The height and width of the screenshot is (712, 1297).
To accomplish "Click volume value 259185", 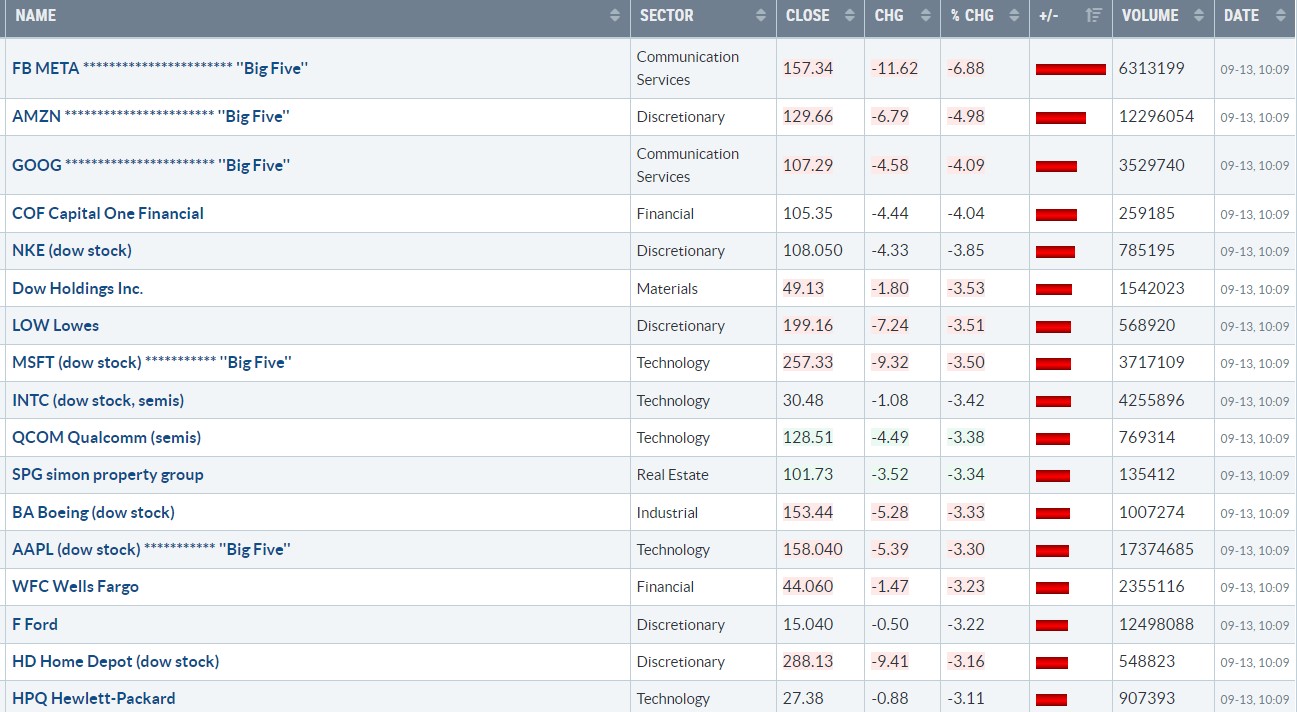I will click(1148, 213).
